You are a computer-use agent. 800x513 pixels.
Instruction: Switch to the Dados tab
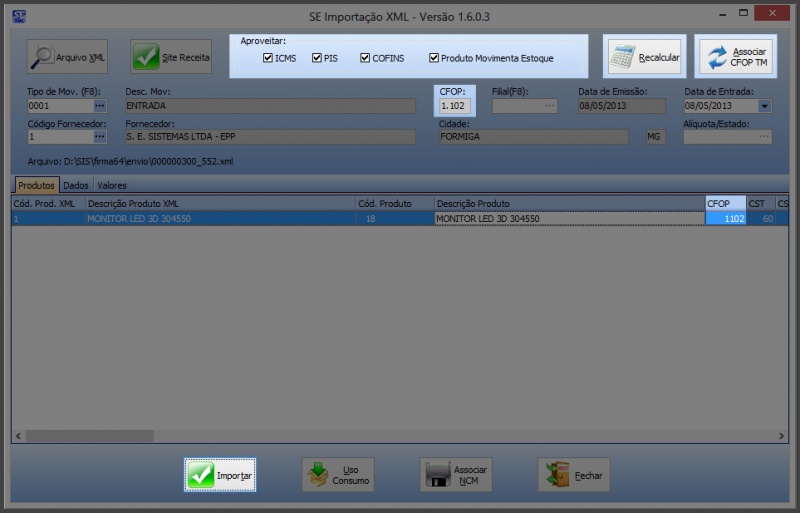point(76,185)
